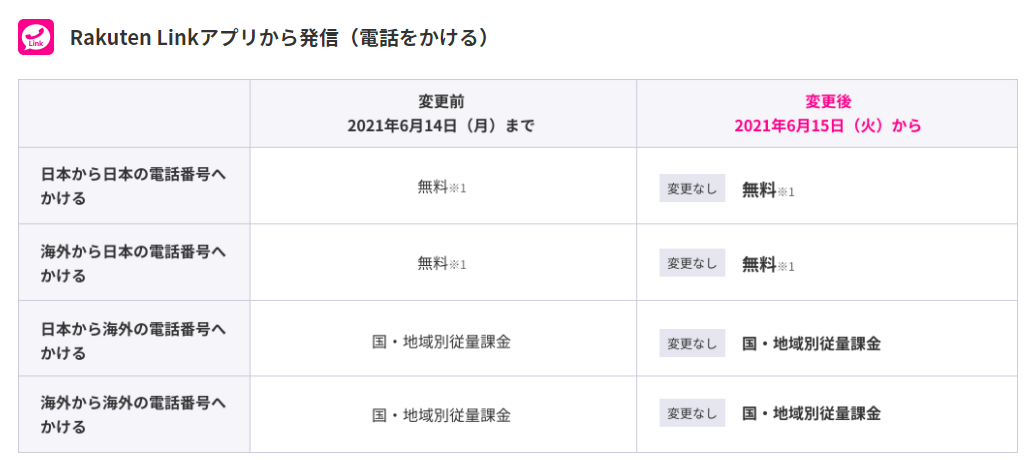The height and width of the screenshot is (460, 1025).
Task: Click ※1 footnote after 無料 in first 変更前 cell
Action: (458, 189)
